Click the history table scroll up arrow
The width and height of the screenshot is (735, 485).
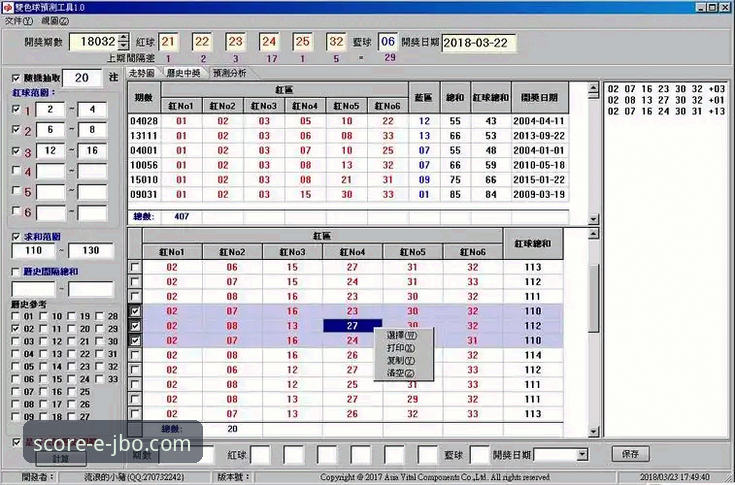[x=593, y=88]
